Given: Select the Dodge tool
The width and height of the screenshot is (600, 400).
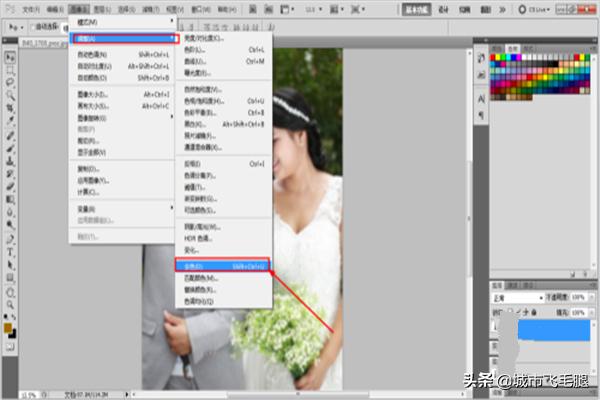Looking at the screenshot, I should pyautogui.click(x=10, y=225).
